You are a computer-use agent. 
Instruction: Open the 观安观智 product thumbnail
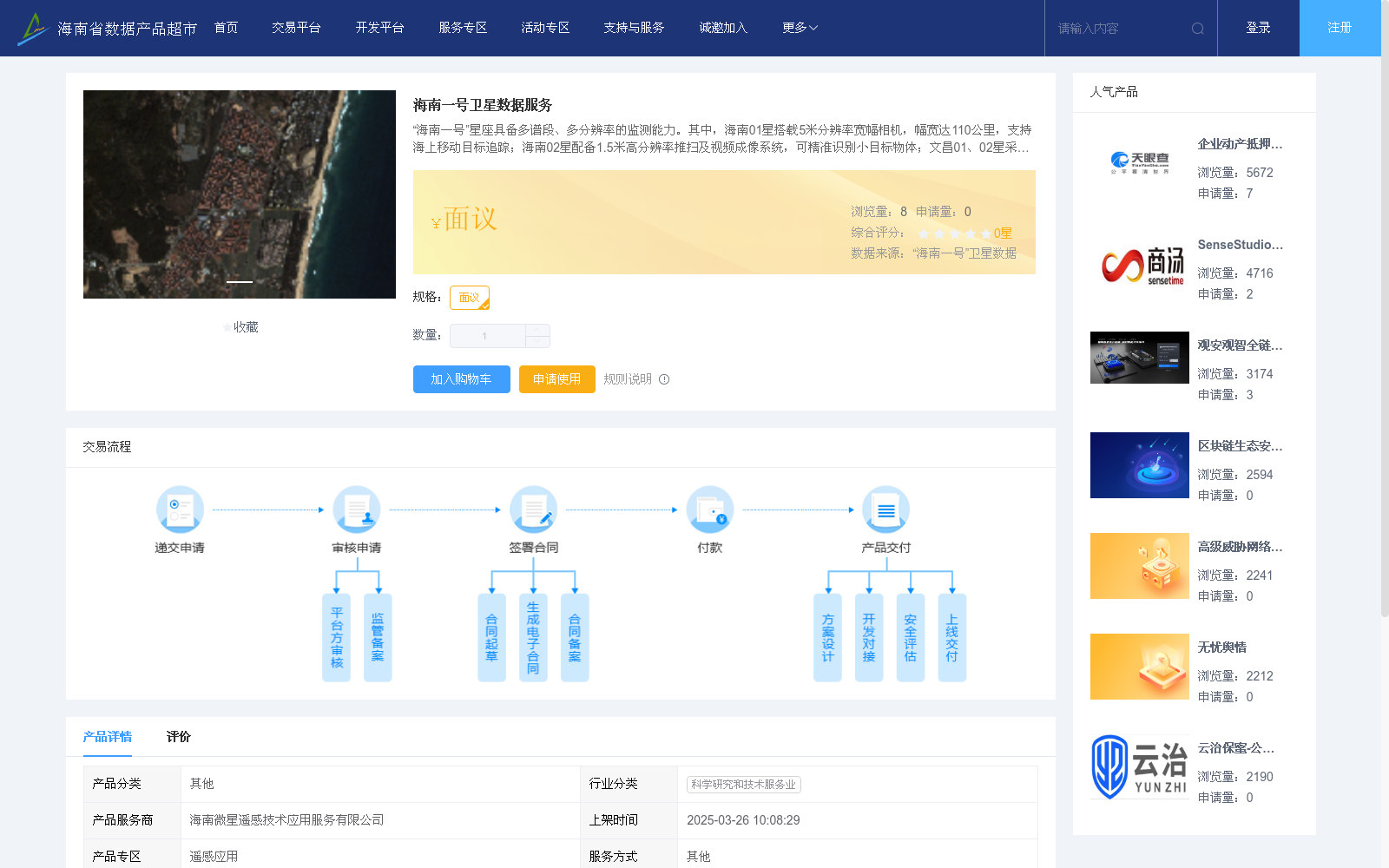pos(1140,358)
